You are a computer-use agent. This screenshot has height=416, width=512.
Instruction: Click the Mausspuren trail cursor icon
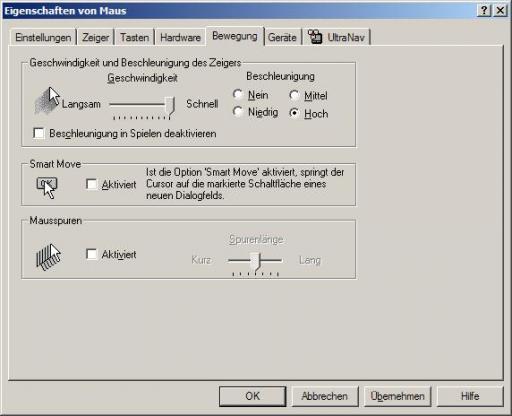(x=48, y=257)
